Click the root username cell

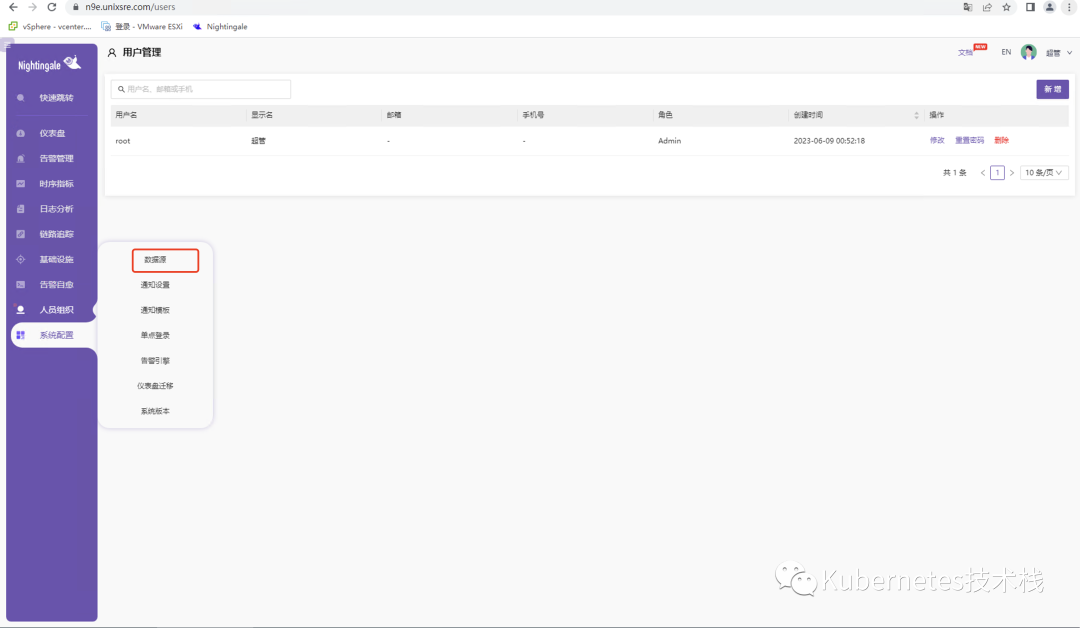(123, 140)
